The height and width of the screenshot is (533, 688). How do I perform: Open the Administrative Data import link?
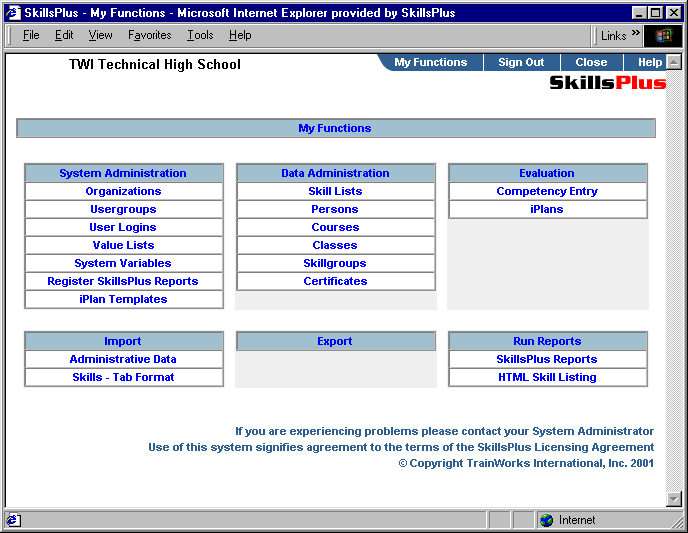[123, 359]
